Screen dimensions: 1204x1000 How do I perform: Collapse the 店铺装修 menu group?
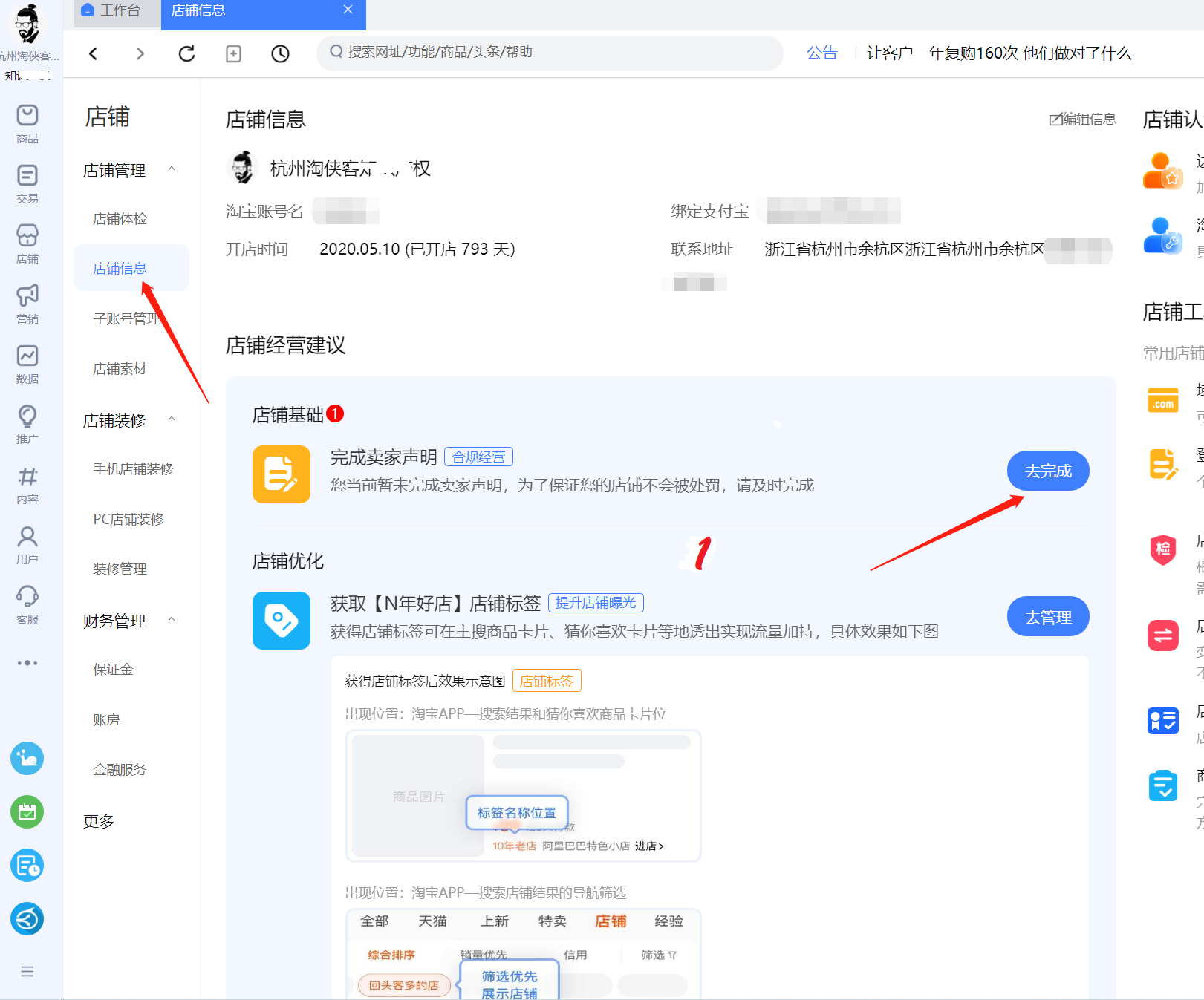172,419
